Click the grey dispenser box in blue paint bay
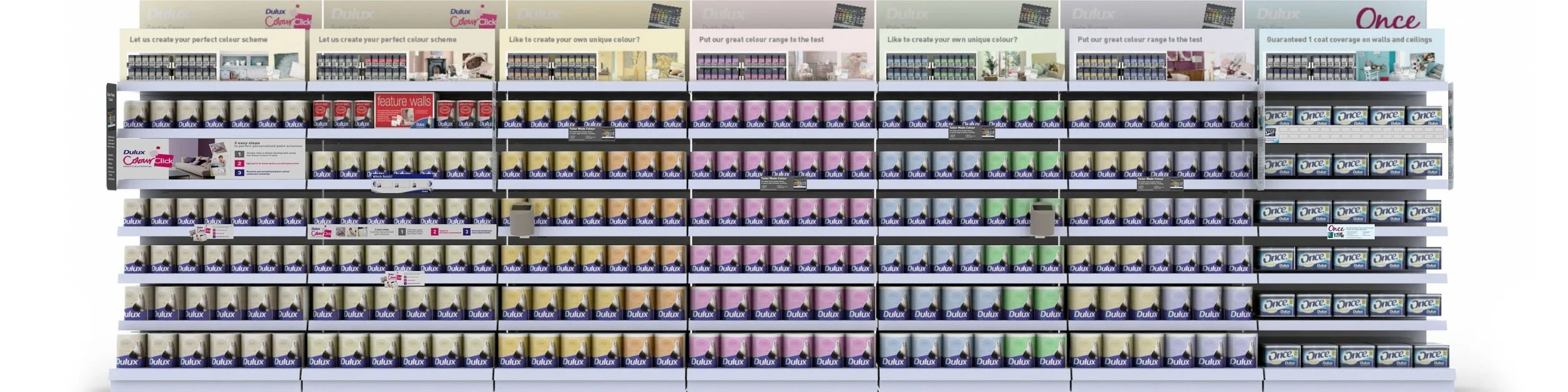Image resolution: width=1568 pixels, height=392 pixels. 1042,220
